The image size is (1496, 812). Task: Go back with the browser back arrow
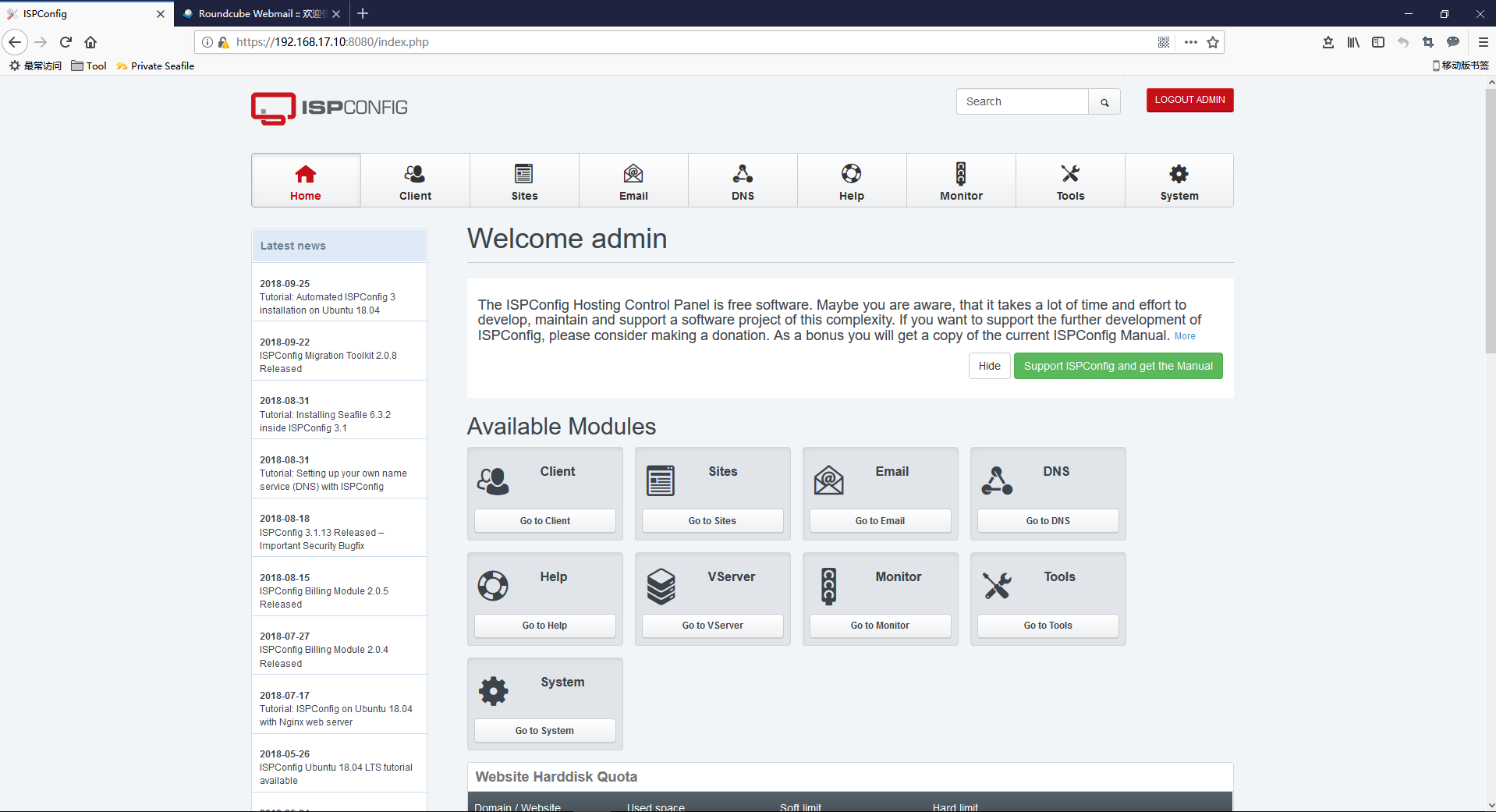(15, 42)
